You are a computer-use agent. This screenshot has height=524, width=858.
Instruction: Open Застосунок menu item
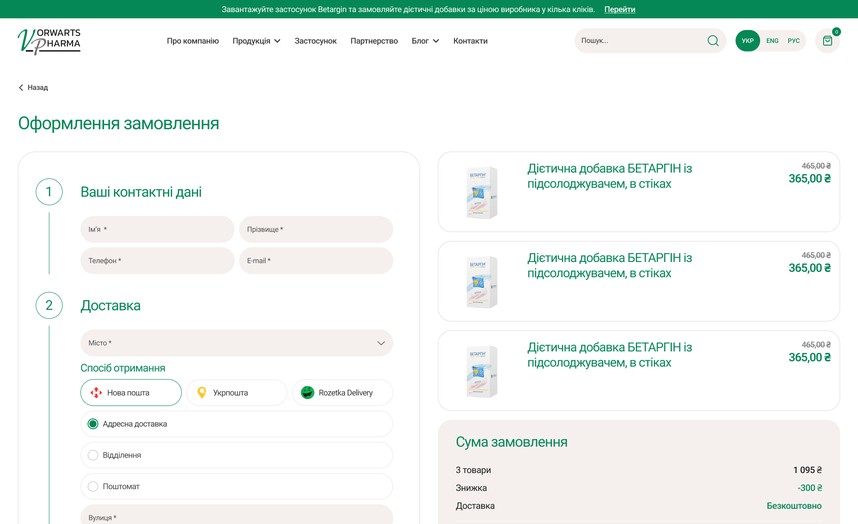[316, 41]
